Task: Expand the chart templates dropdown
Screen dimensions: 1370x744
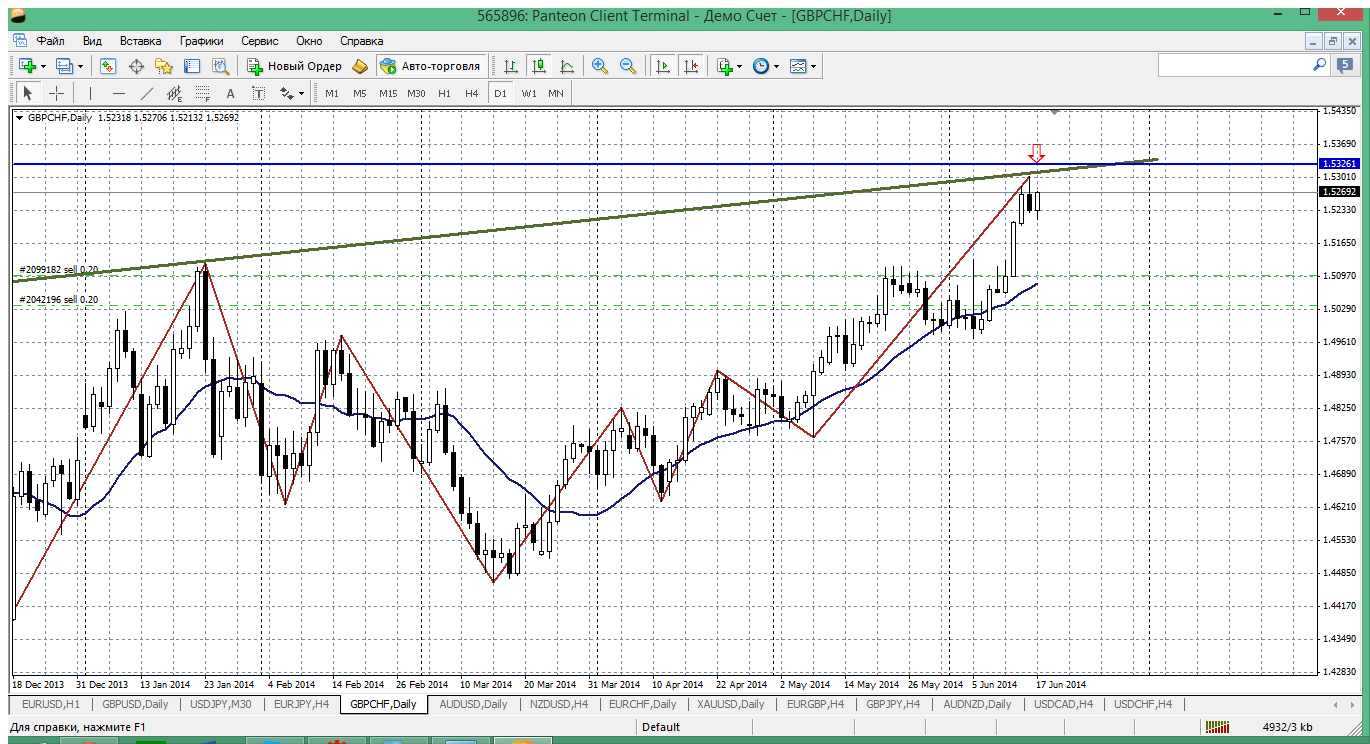Action: (813, 66)
